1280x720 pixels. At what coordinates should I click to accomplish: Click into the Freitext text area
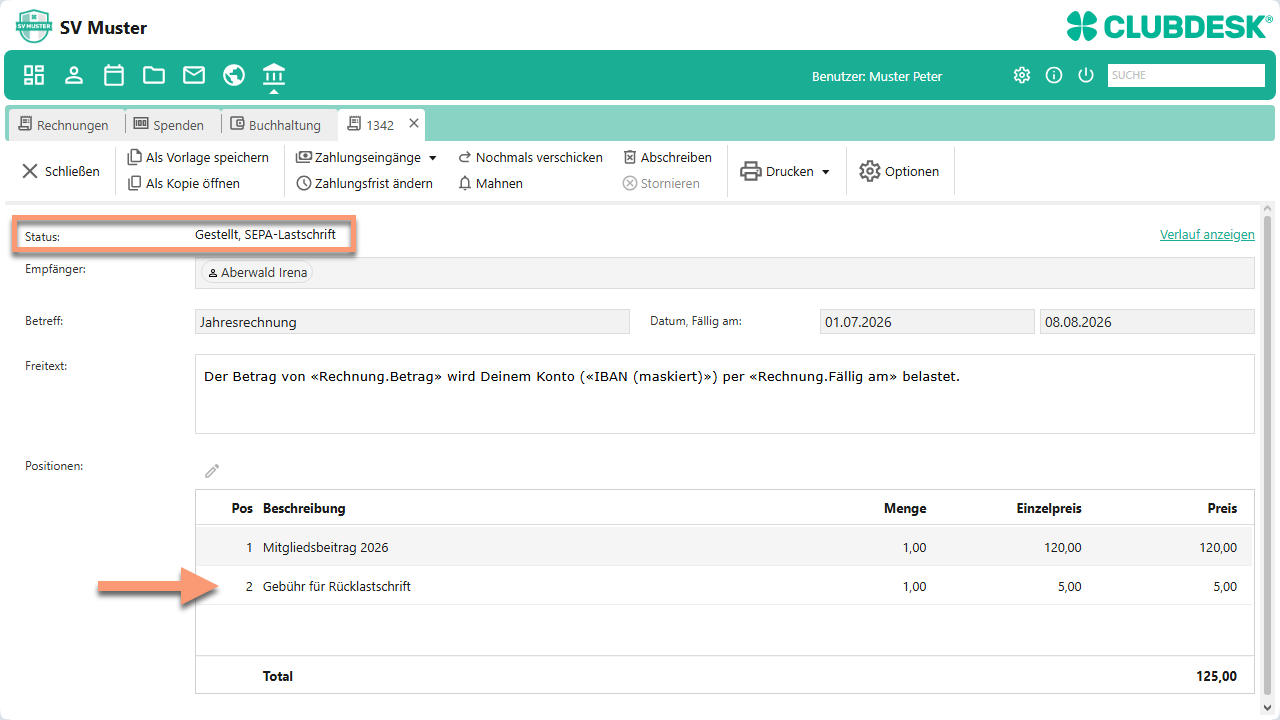pos(725,394)
